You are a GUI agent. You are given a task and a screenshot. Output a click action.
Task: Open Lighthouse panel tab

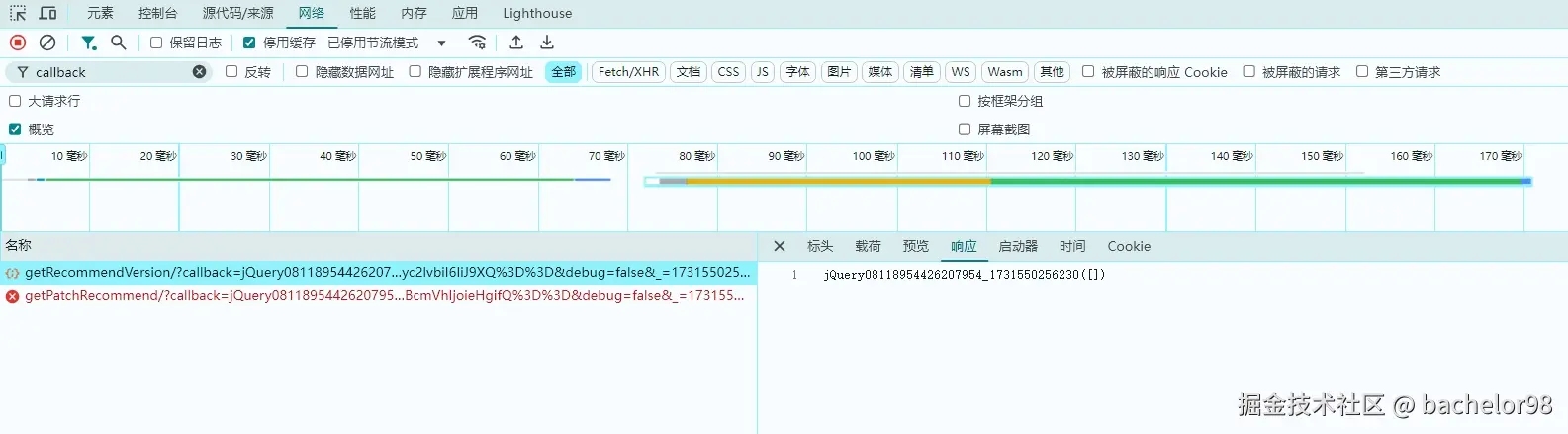(537, 13)
